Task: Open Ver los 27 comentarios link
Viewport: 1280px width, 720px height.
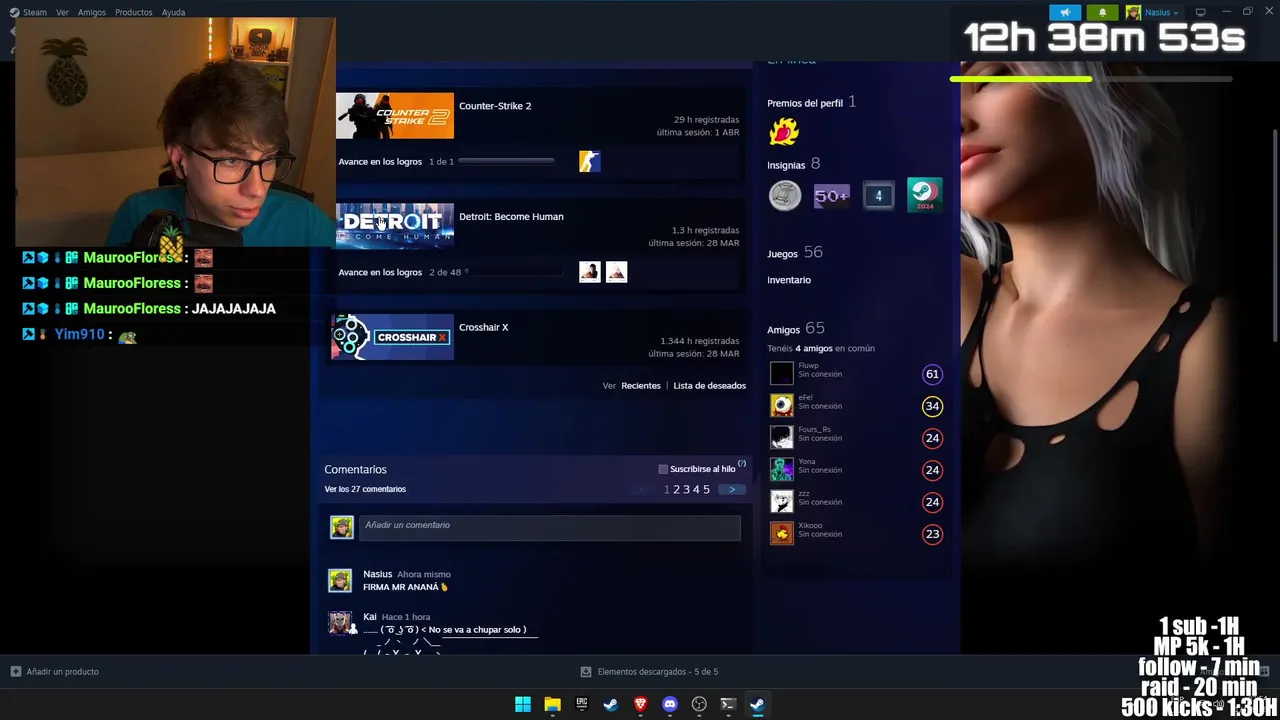Action: tap(365, 489)
